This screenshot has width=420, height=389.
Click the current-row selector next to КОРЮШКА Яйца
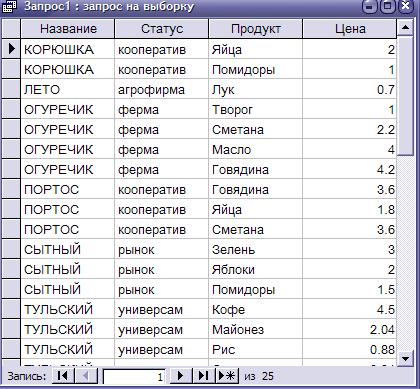point(11,49)
